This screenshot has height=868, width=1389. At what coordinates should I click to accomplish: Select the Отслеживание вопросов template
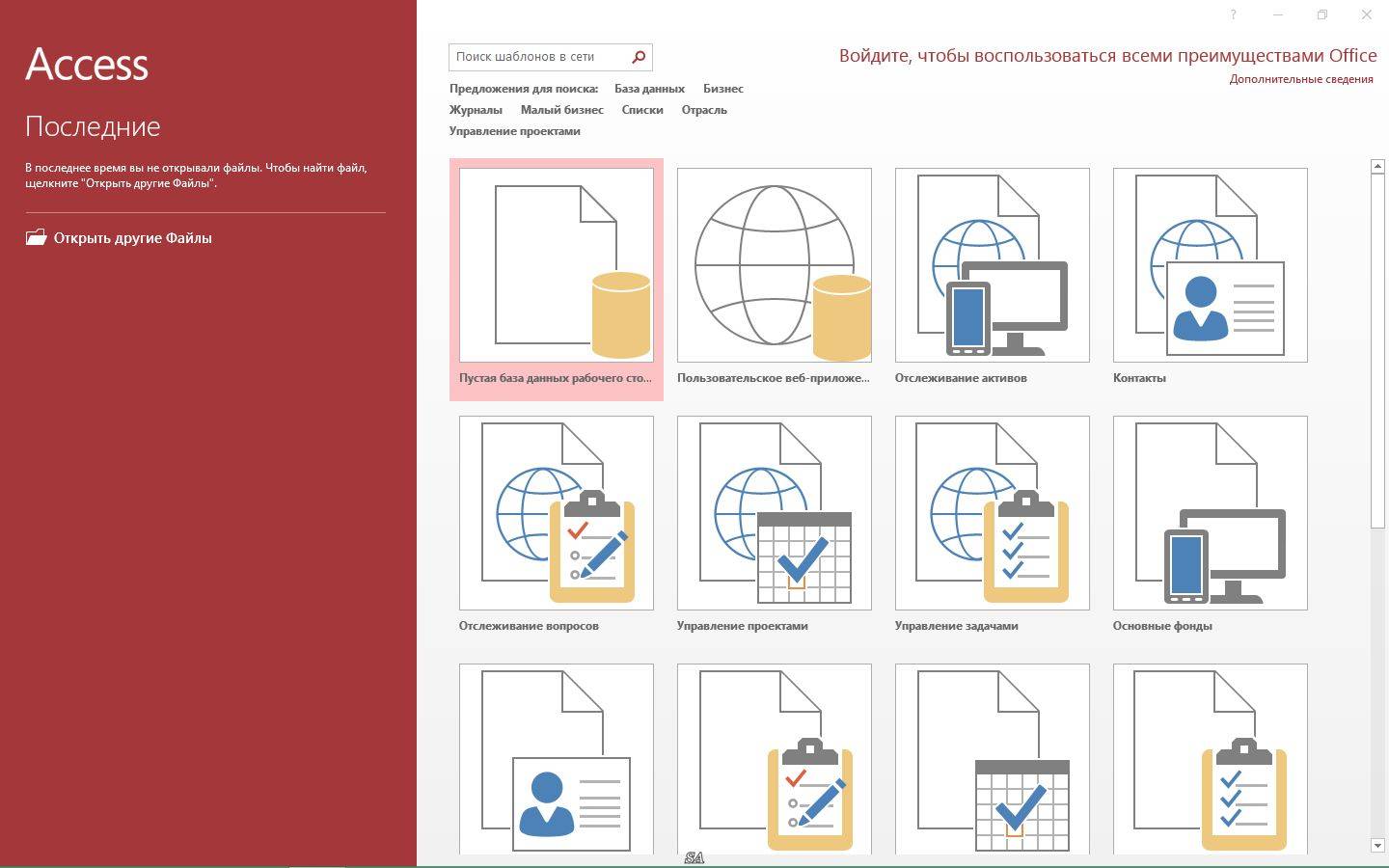tap(557, 513)
